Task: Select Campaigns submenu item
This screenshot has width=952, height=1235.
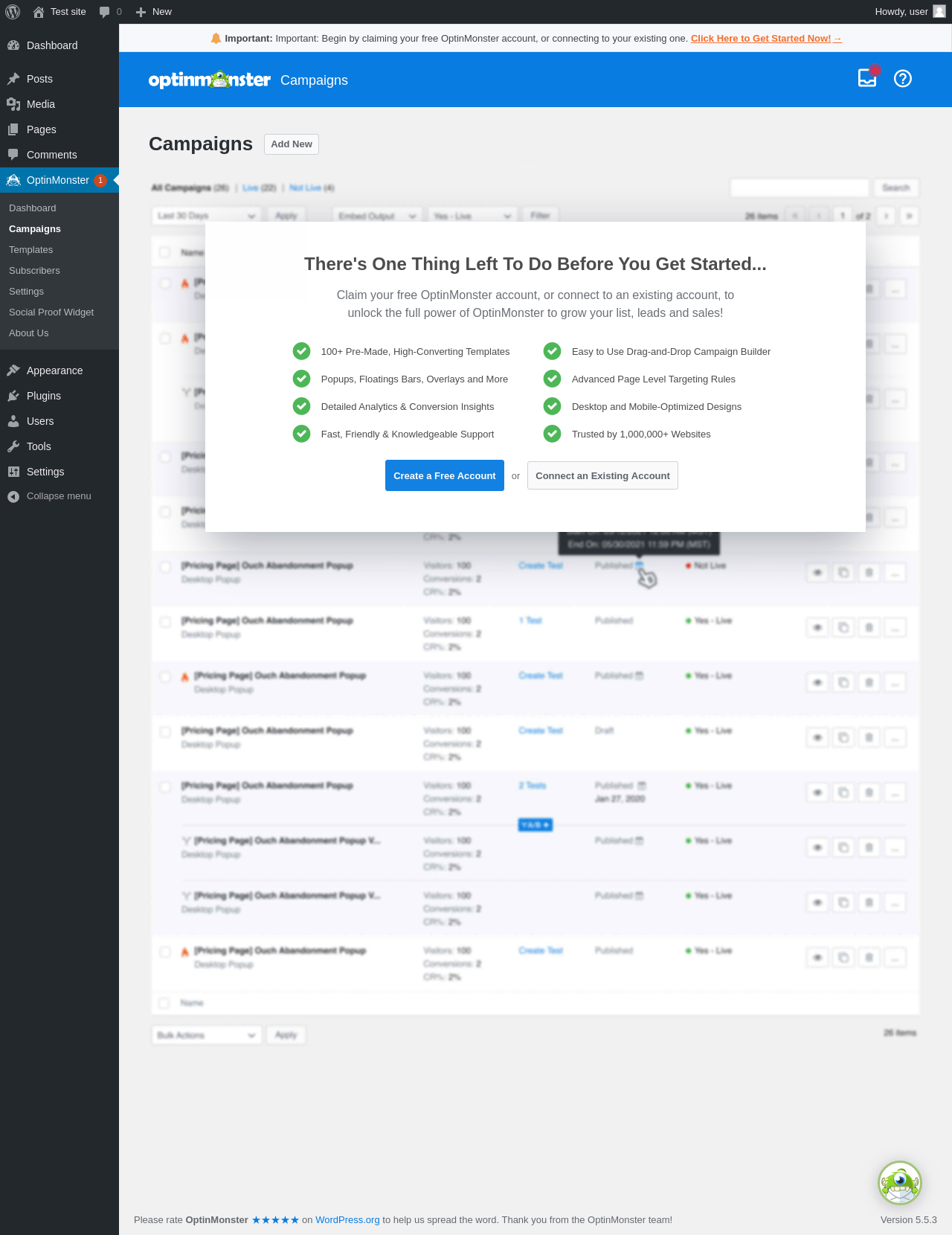Action: [x=35, y=229]
